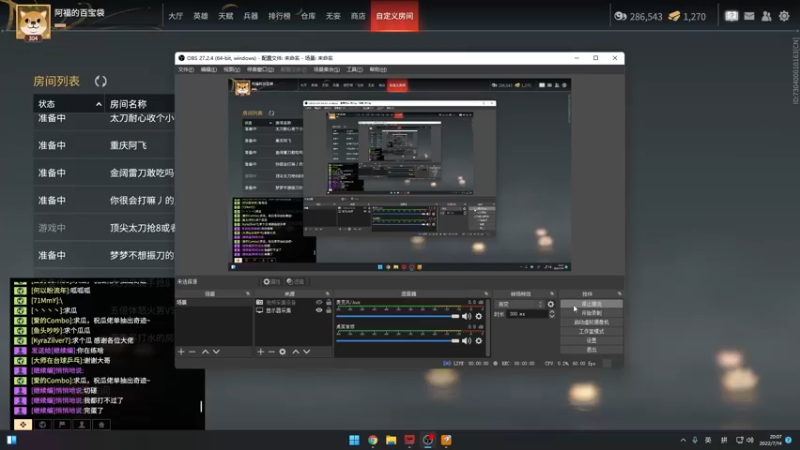Open File Explorer from the taskbar

click(391, 440)
